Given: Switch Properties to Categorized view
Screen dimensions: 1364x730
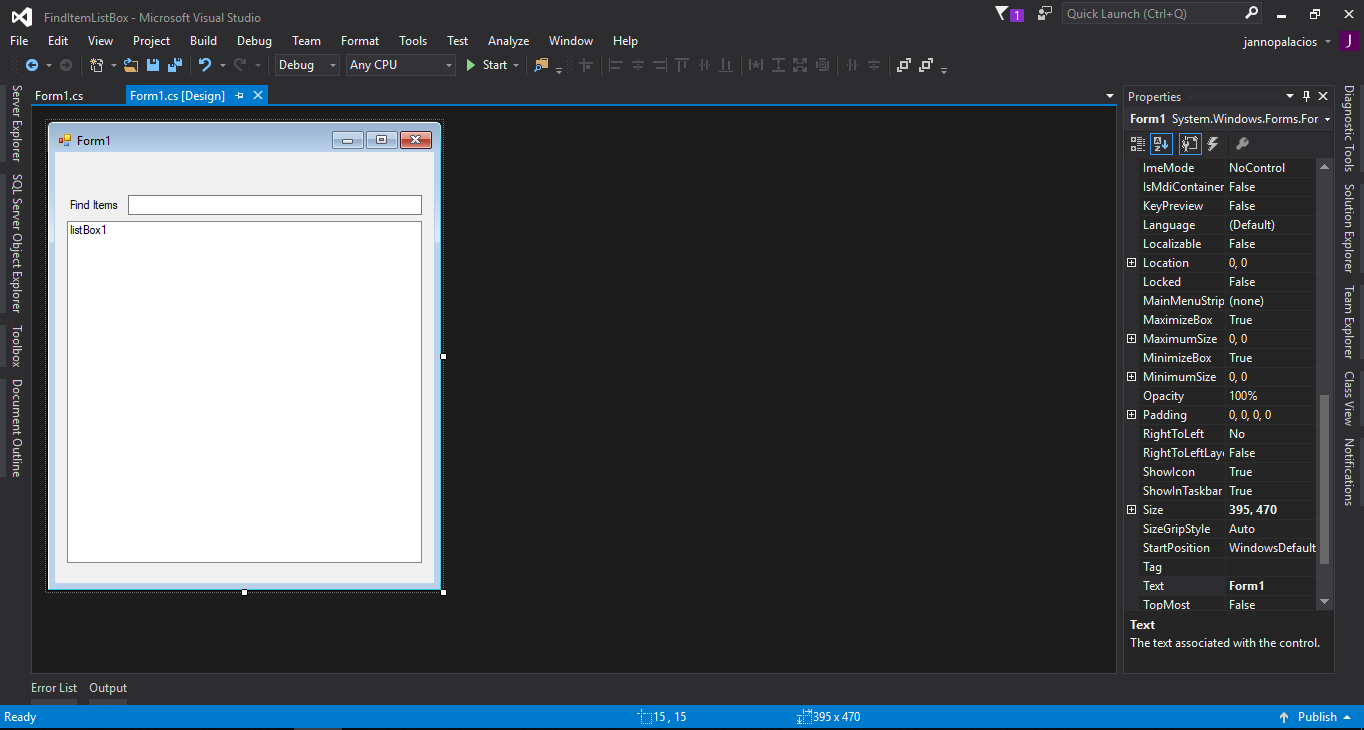Looking at the screenshot, I should [1138, 144].
